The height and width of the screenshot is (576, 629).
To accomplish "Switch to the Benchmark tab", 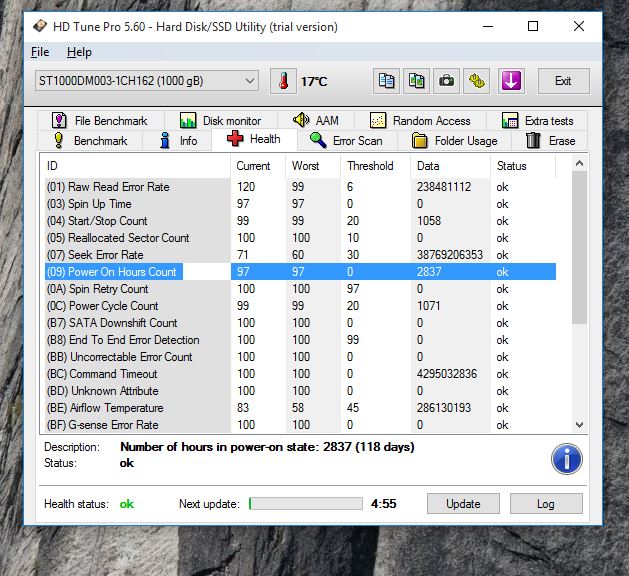I will click(x=90, y=141).
